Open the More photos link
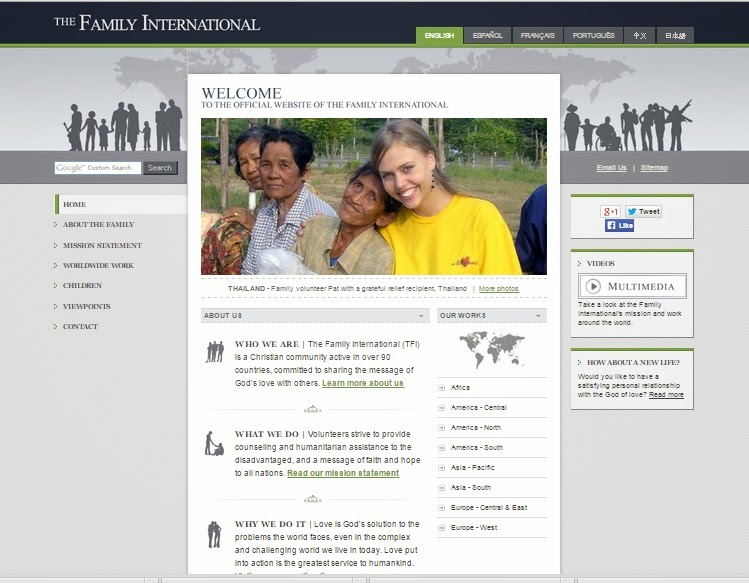 [x=499, y=289]
